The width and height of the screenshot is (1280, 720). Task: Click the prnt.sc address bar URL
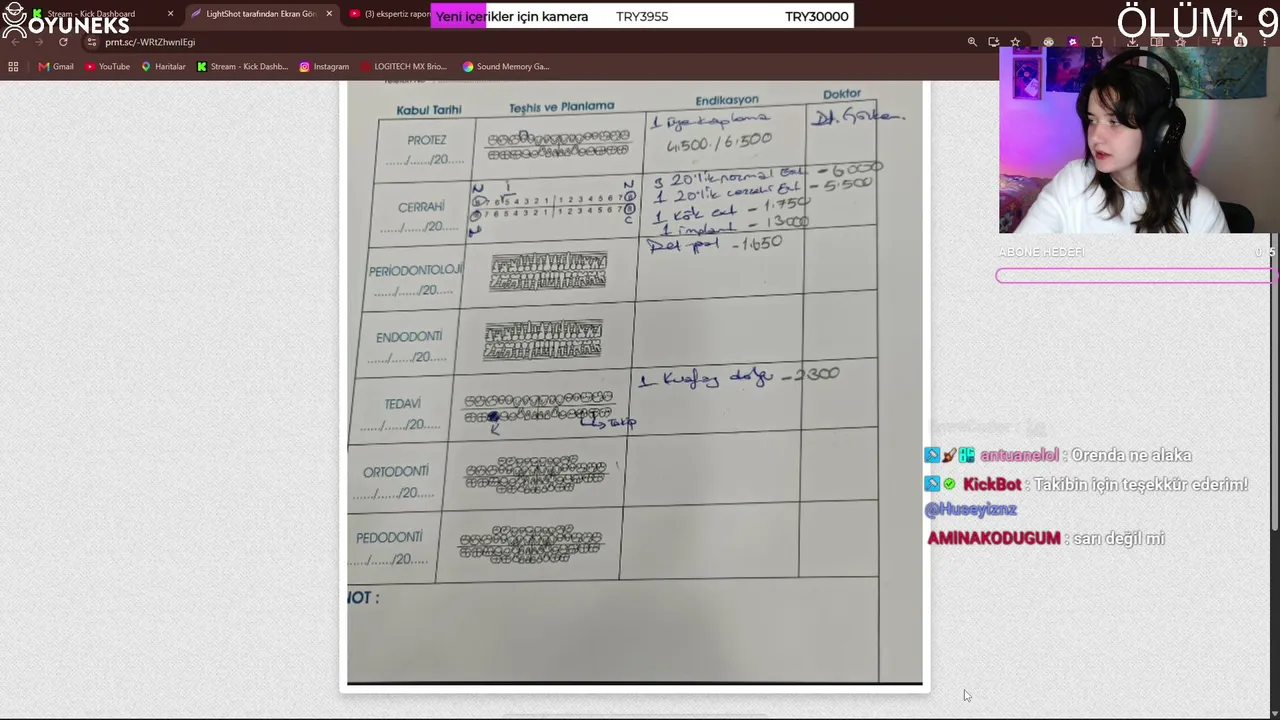[150, 42]
